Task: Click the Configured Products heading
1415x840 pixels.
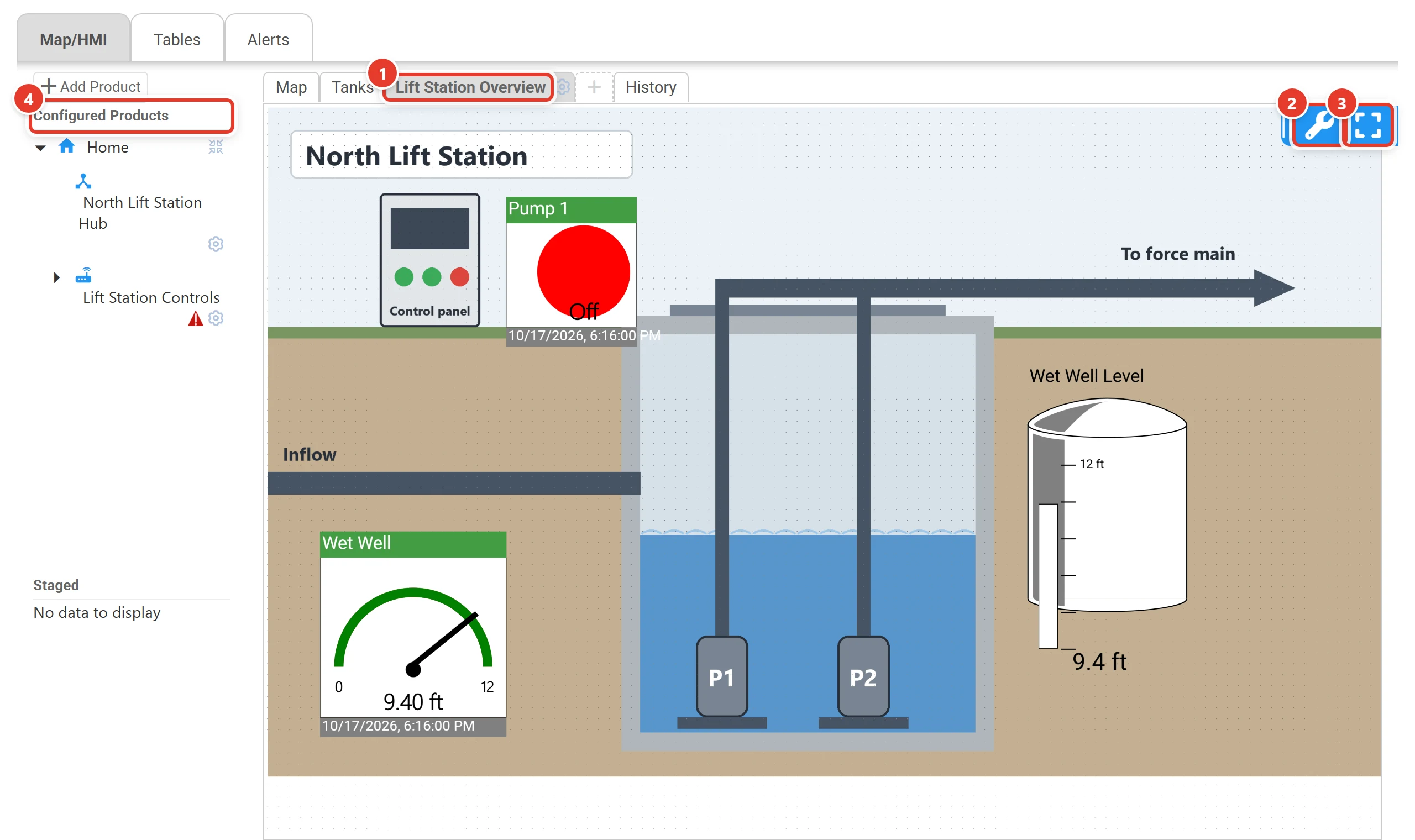Action: pos(101,116)
